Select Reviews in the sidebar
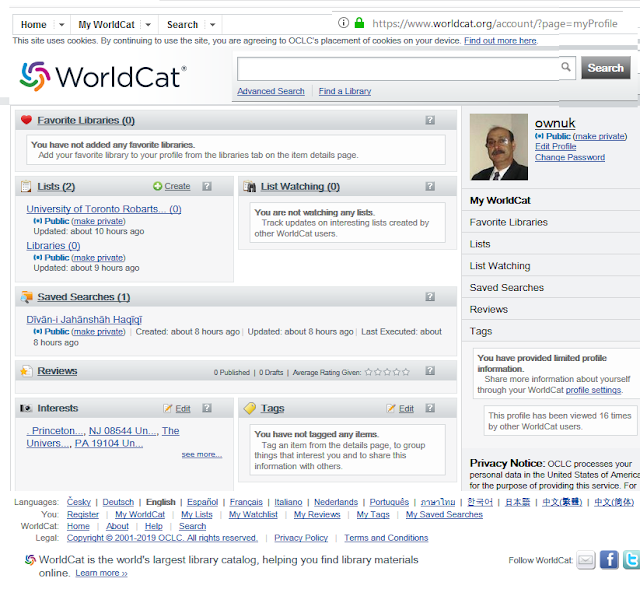640x589 pixels. click(489, 309)
